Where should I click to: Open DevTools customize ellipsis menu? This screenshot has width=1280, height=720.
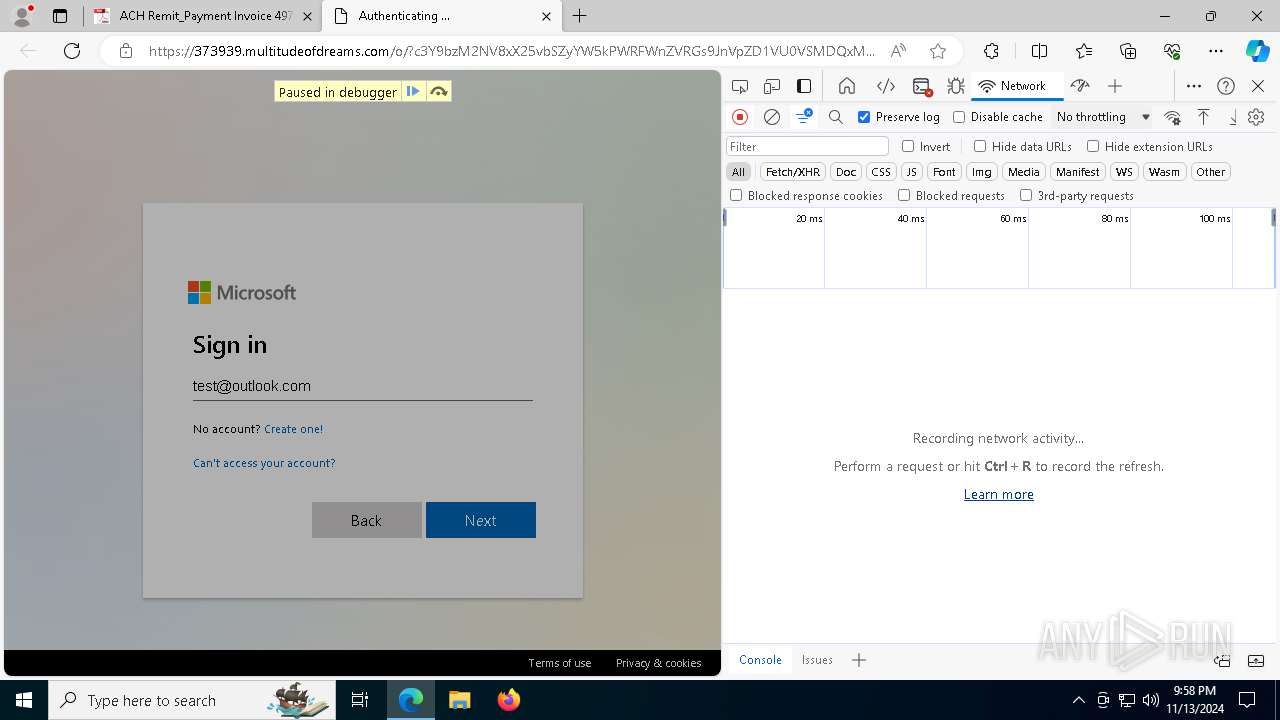coord(1194,86)
